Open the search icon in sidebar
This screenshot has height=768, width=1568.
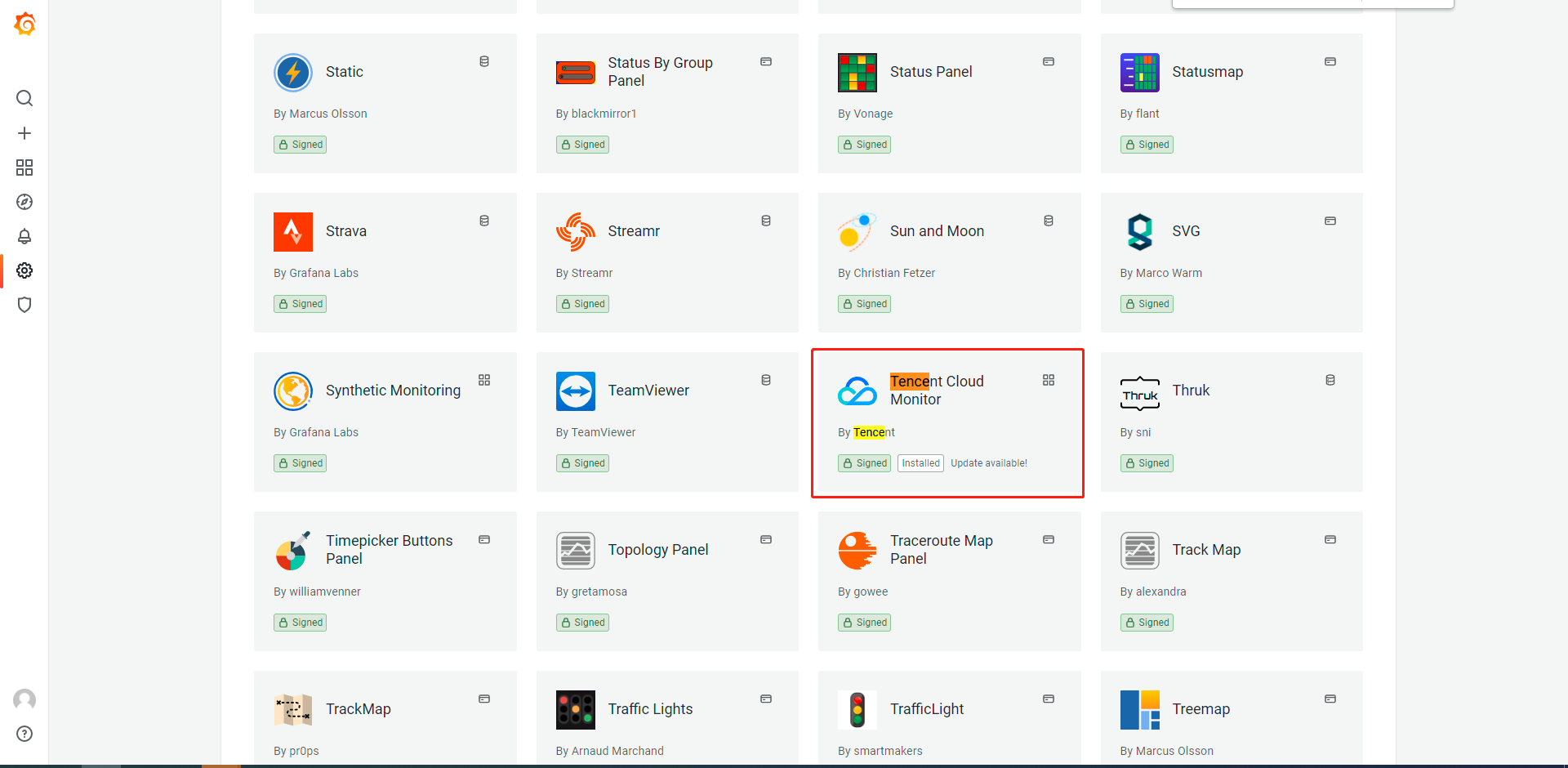click(24, 98)
